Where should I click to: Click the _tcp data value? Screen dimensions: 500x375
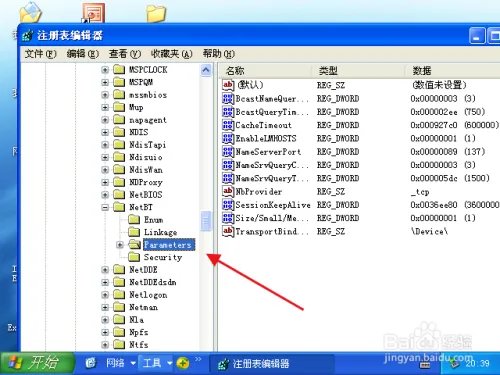pyautogui.click(x=420, y=192)
